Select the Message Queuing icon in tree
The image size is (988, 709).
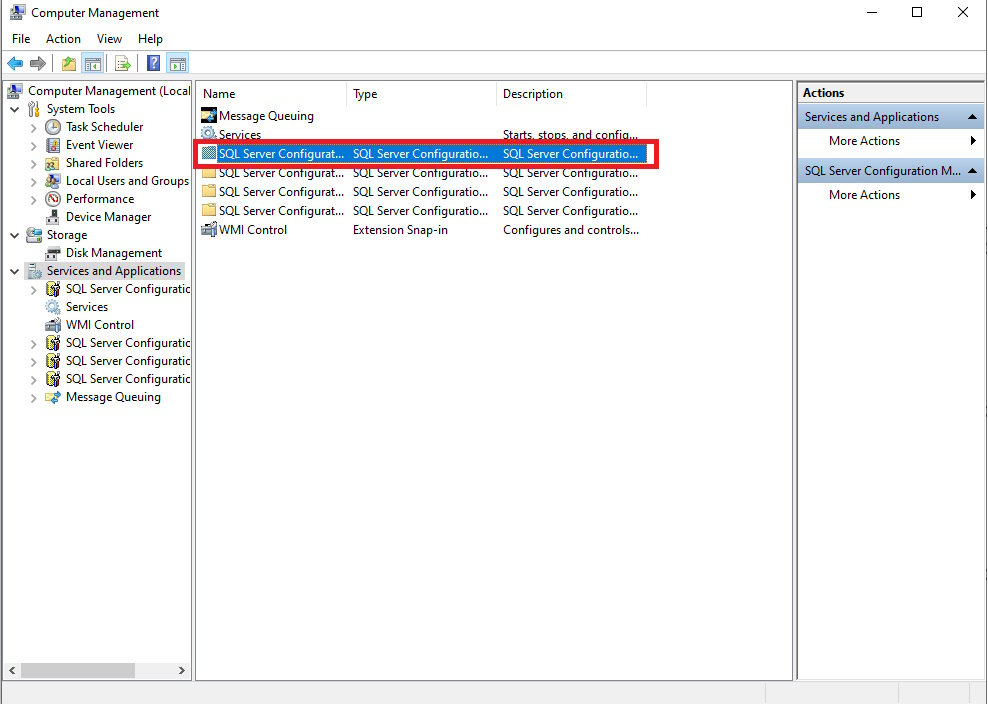tap(53, 397)
